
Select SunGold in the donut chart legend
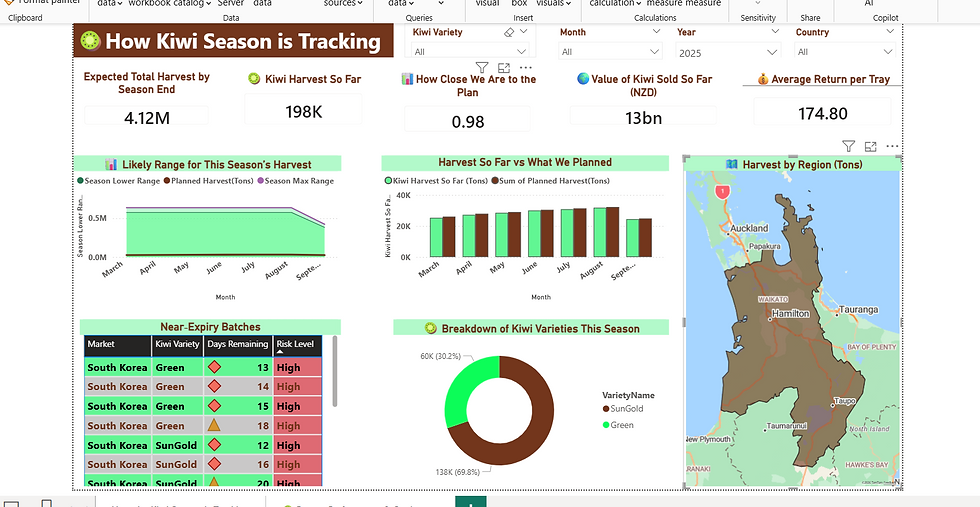pos(622,409)
